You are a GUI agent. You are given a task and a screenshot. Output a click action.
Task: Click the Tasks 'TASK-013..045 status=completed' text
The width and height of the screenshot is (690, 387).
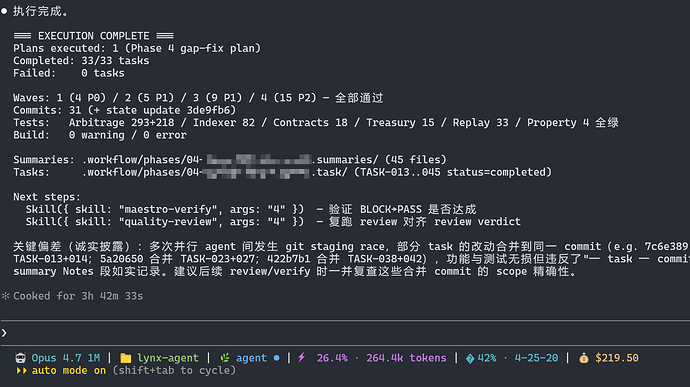[x=453, y=172]
